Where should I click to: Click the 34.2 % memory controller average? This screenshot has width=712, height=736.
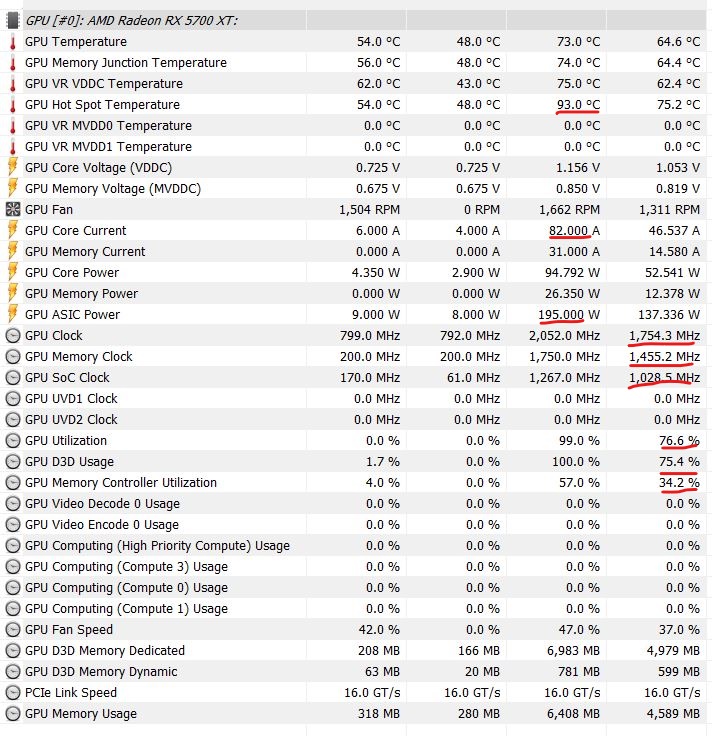(679, 483)
